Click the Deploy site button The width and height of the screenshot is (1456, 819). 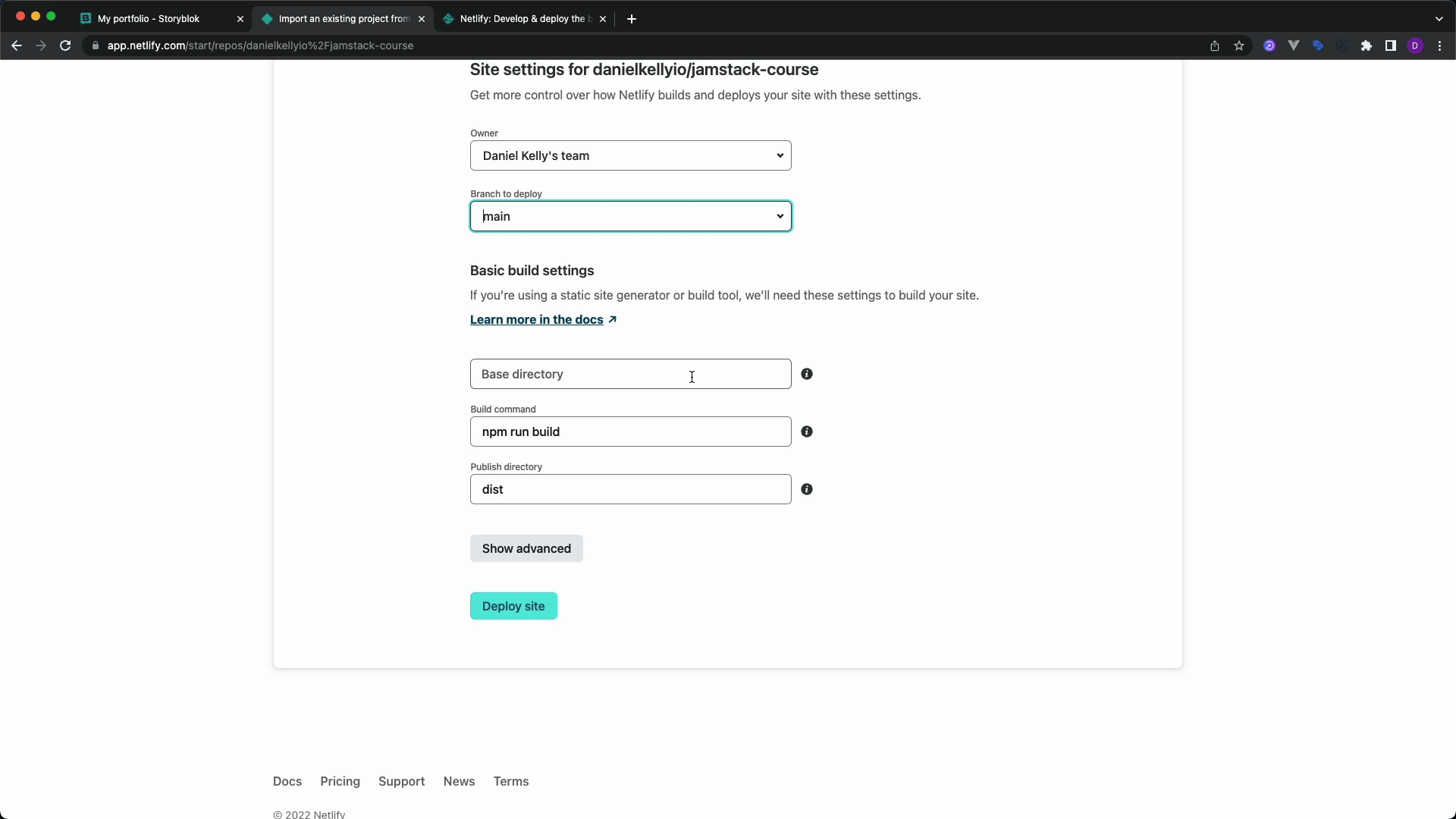click(513, 606)
